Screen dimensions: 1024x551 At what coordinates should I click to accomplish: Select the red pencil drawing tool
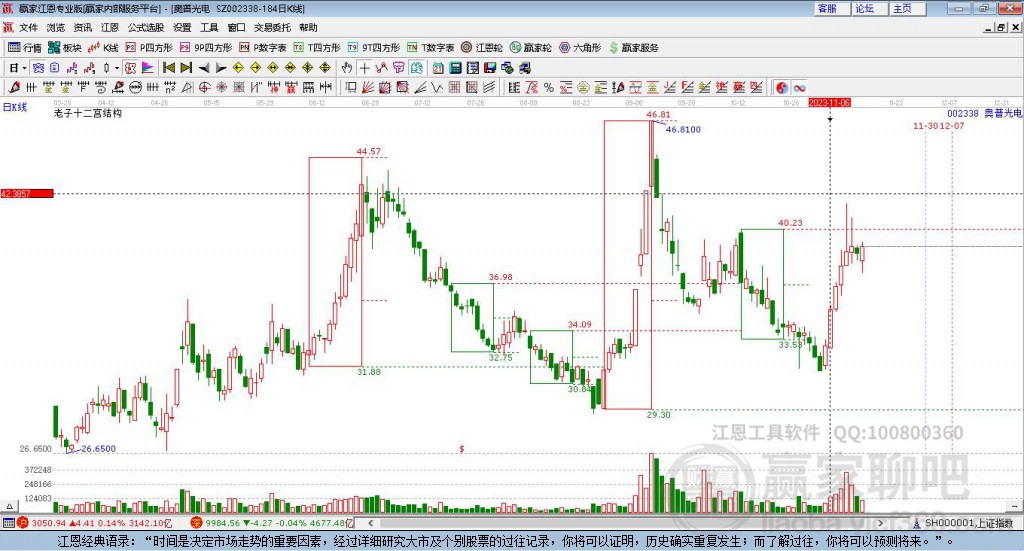click(14, 87)
